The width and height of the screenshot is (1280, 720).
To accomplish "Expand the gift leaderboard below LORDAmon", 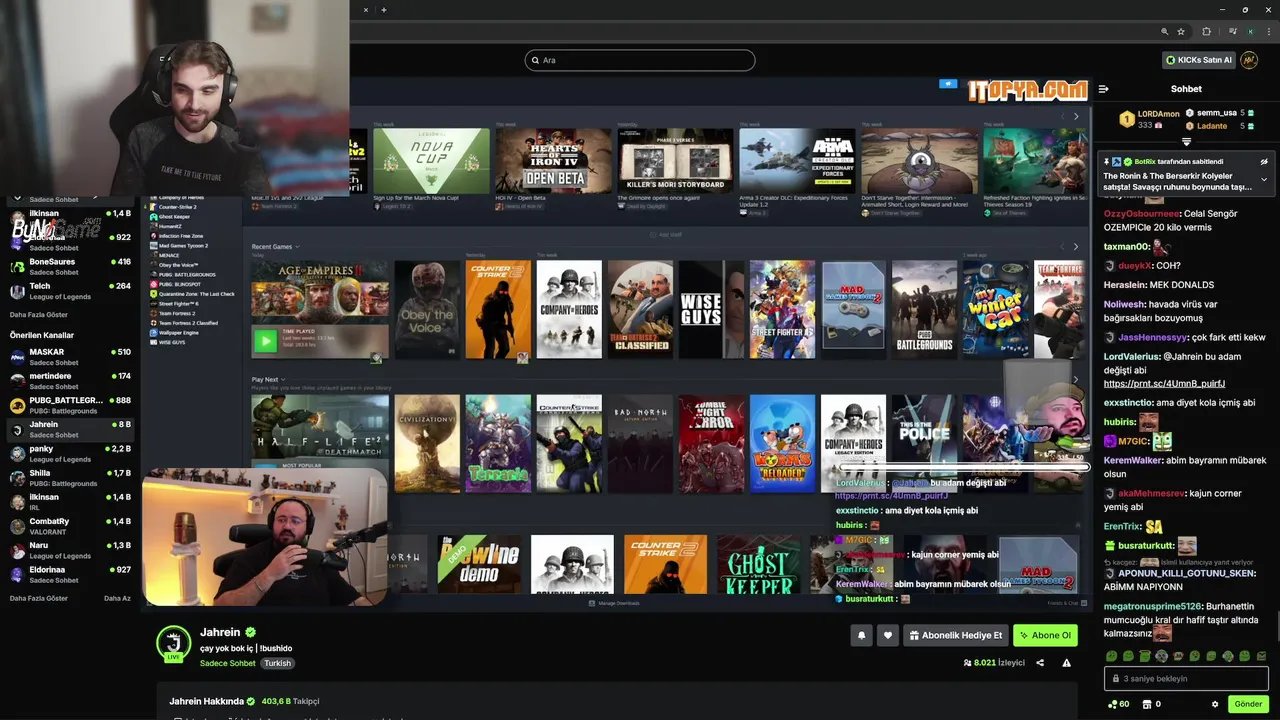I will (x=1187, y=142).
